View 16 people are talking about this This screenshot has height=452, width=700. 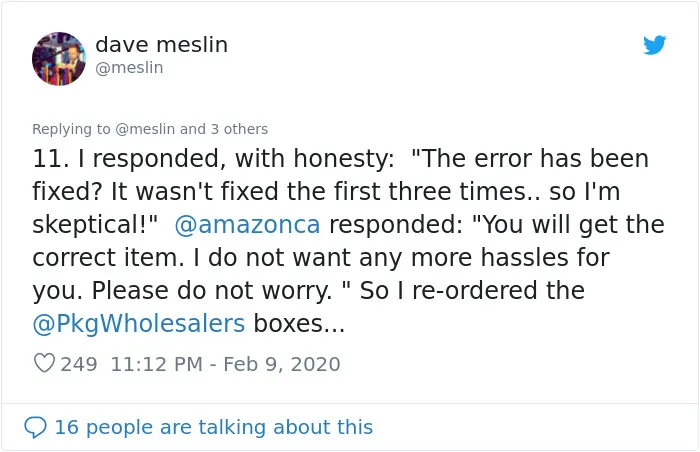(x=213, y=427)
